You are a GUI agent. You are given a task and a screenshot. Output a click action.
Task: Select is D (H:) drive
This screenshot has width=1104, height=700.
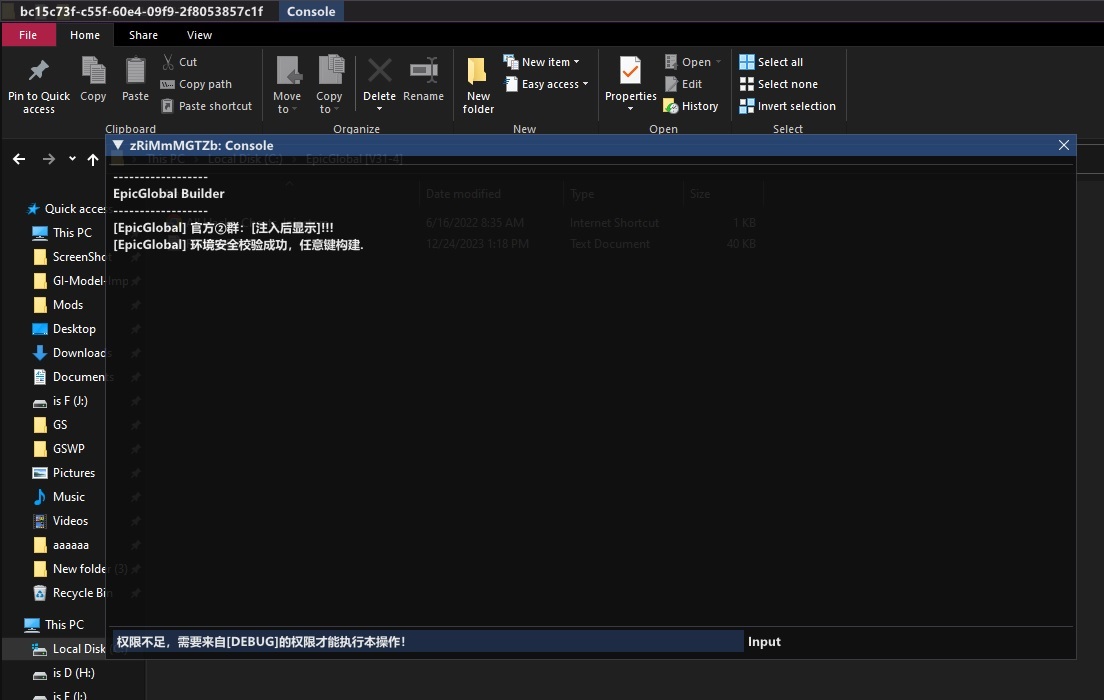click(x=64, y=673)
